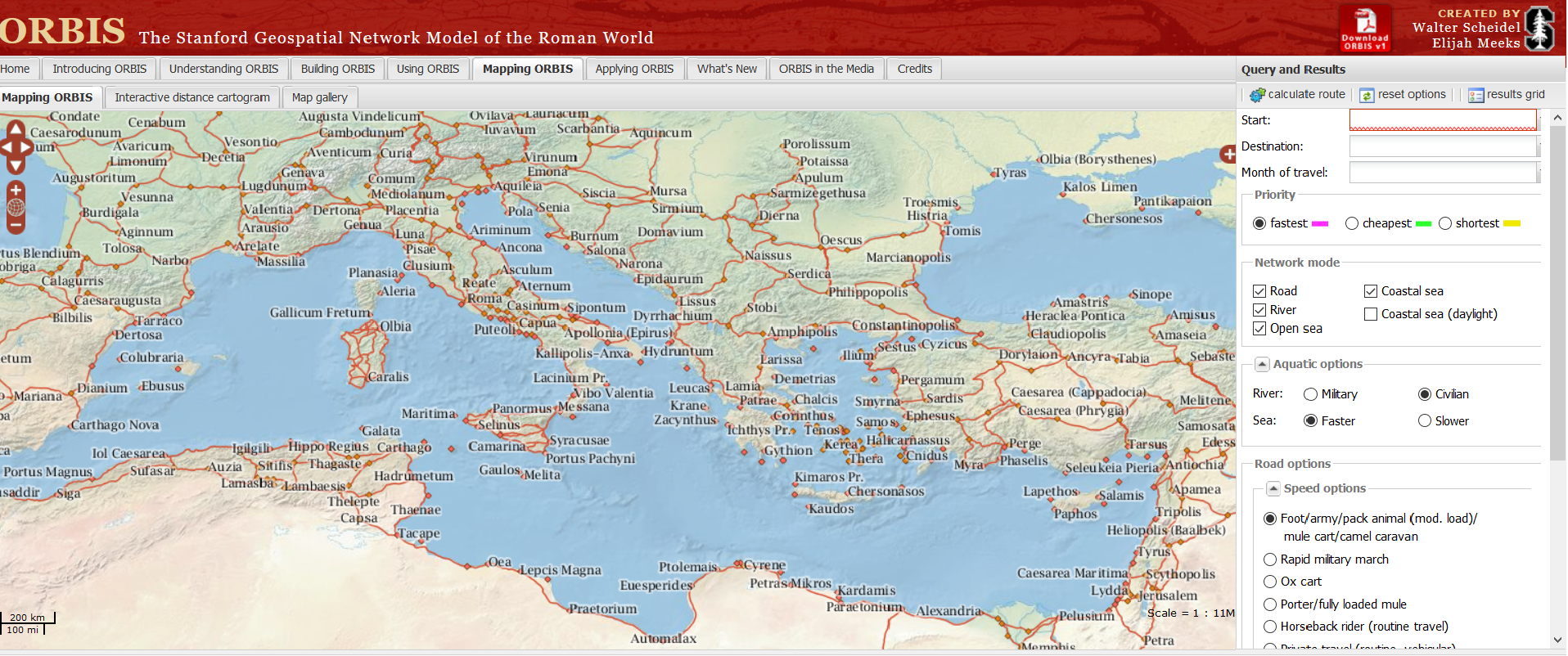Toggle the River network mode checkbox
Viewport: 1568px width, 656px height.
[1259, 310]
